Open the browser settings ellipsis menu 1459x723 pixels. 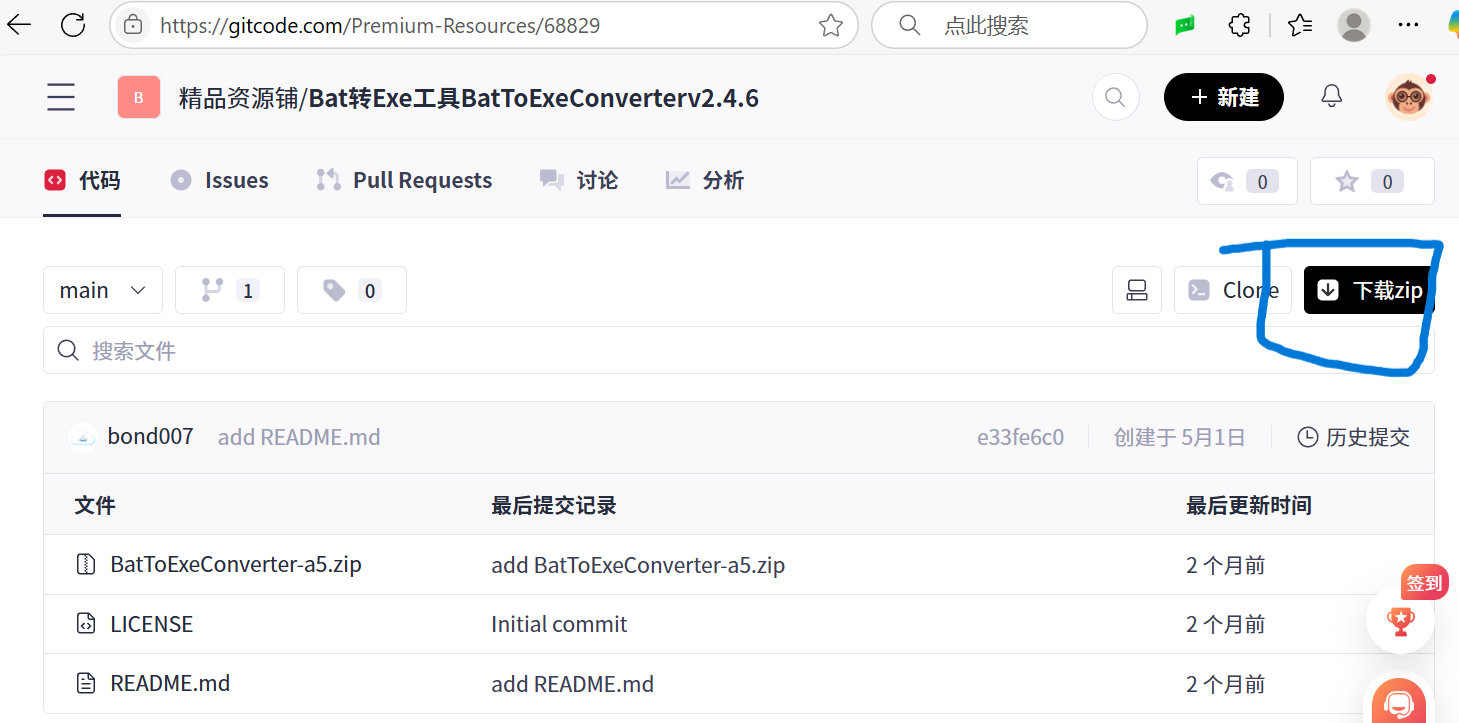(1408, 25)
